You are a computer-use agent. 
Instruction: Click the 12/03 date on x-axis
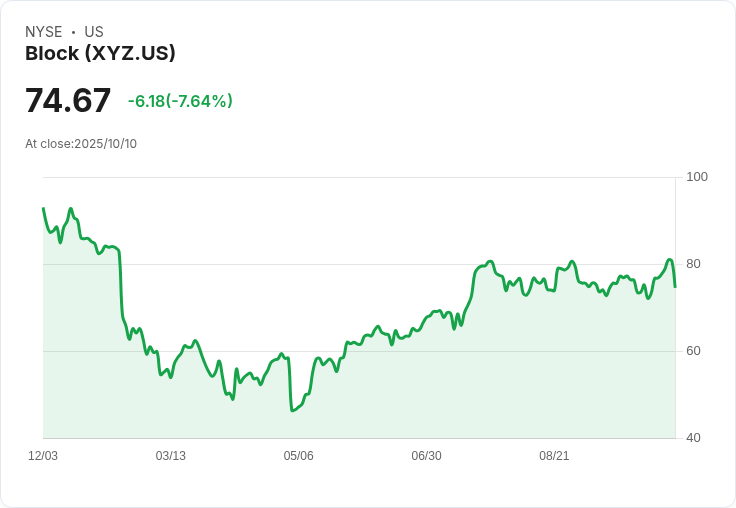(43, 456)
